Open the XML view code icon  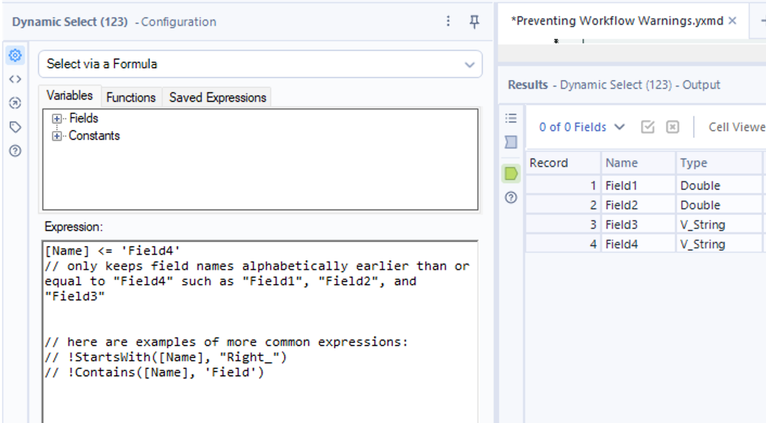pos(15,79)
